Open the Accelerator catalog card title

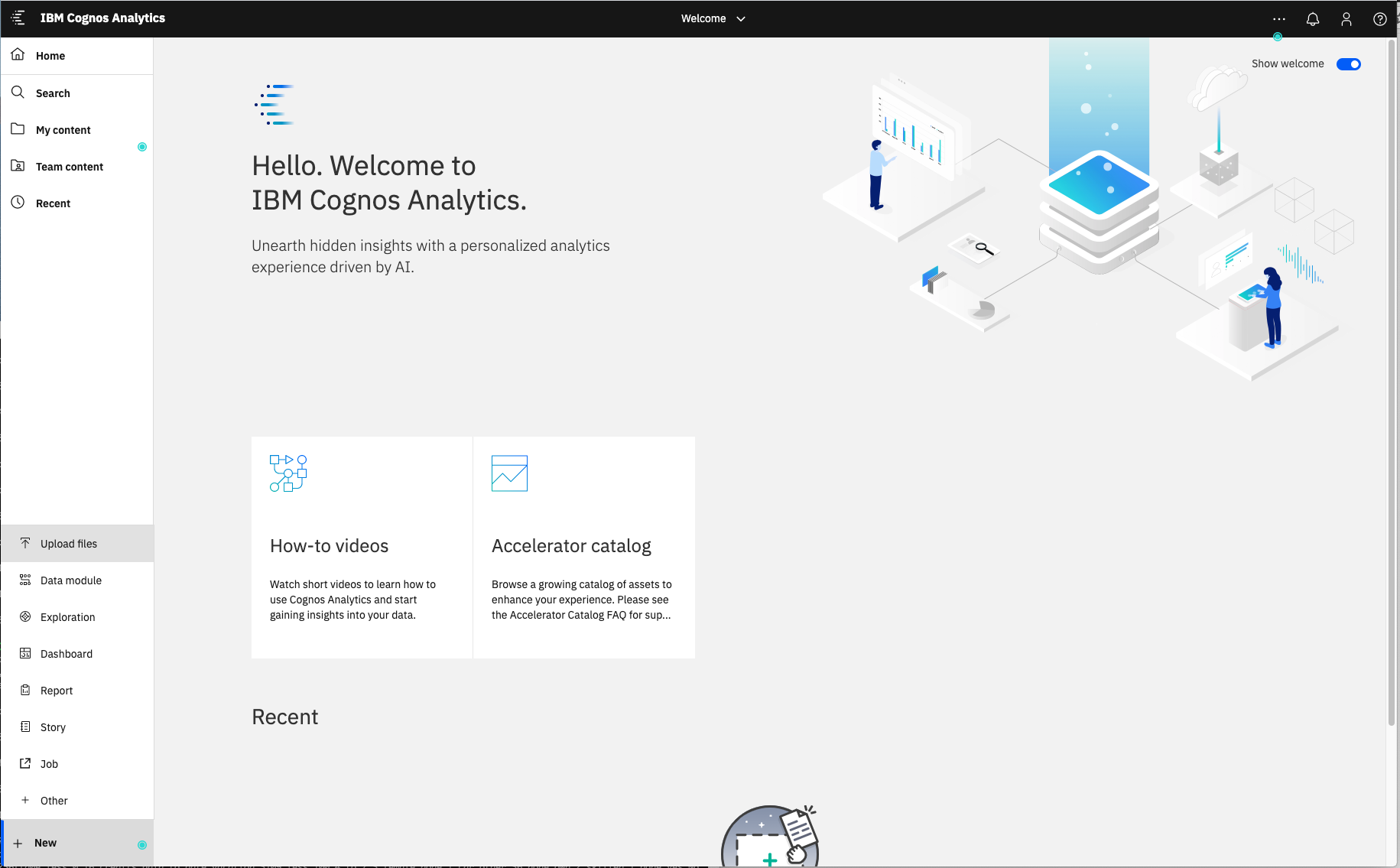(571, 546)
